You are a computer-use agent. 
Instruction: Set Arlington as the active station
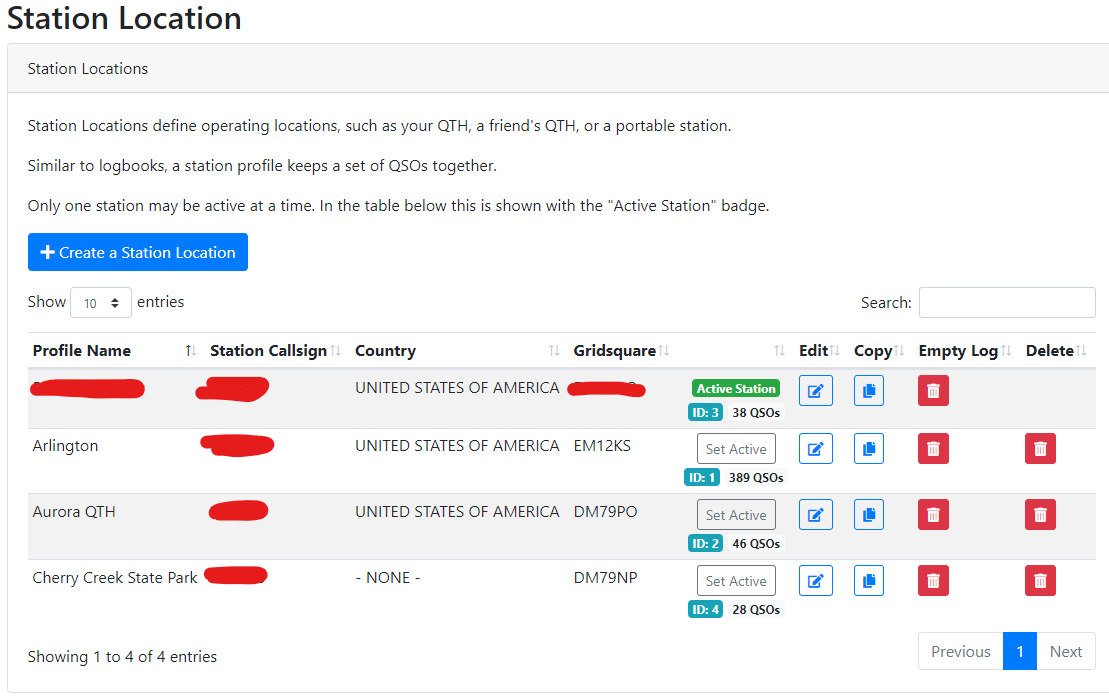(735, 448)
